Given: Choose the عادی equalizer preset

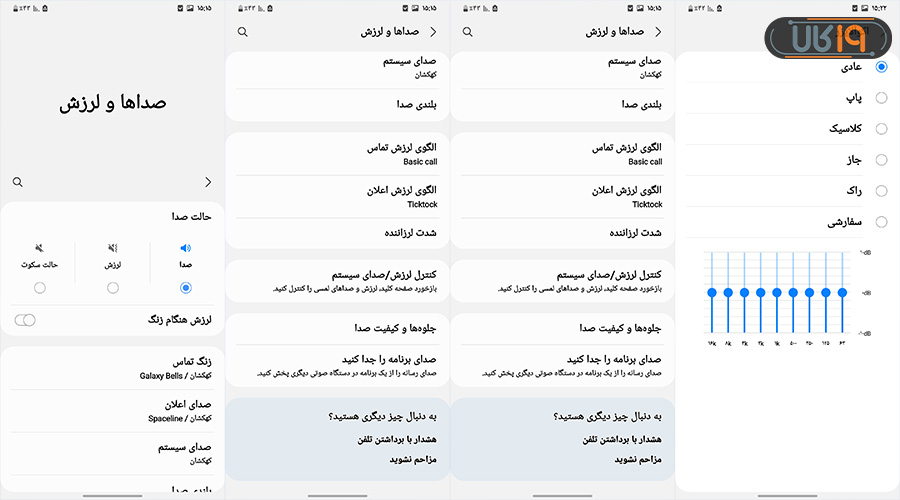Looking at the screenshot, I should [881, 67].
